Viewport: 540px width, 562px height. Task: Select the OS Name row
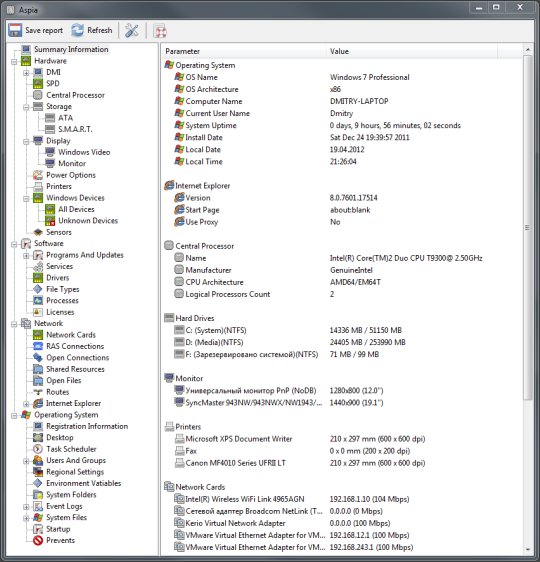341,77
